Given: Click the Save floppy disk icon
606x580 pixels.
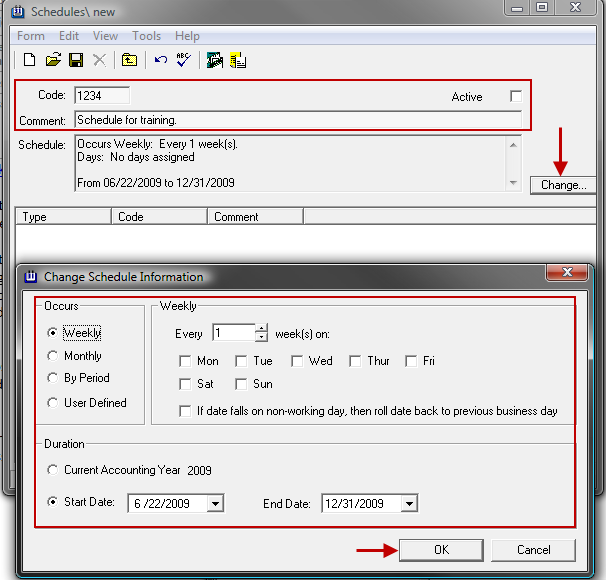Looking at the screenshot, I should coord(76,61).
